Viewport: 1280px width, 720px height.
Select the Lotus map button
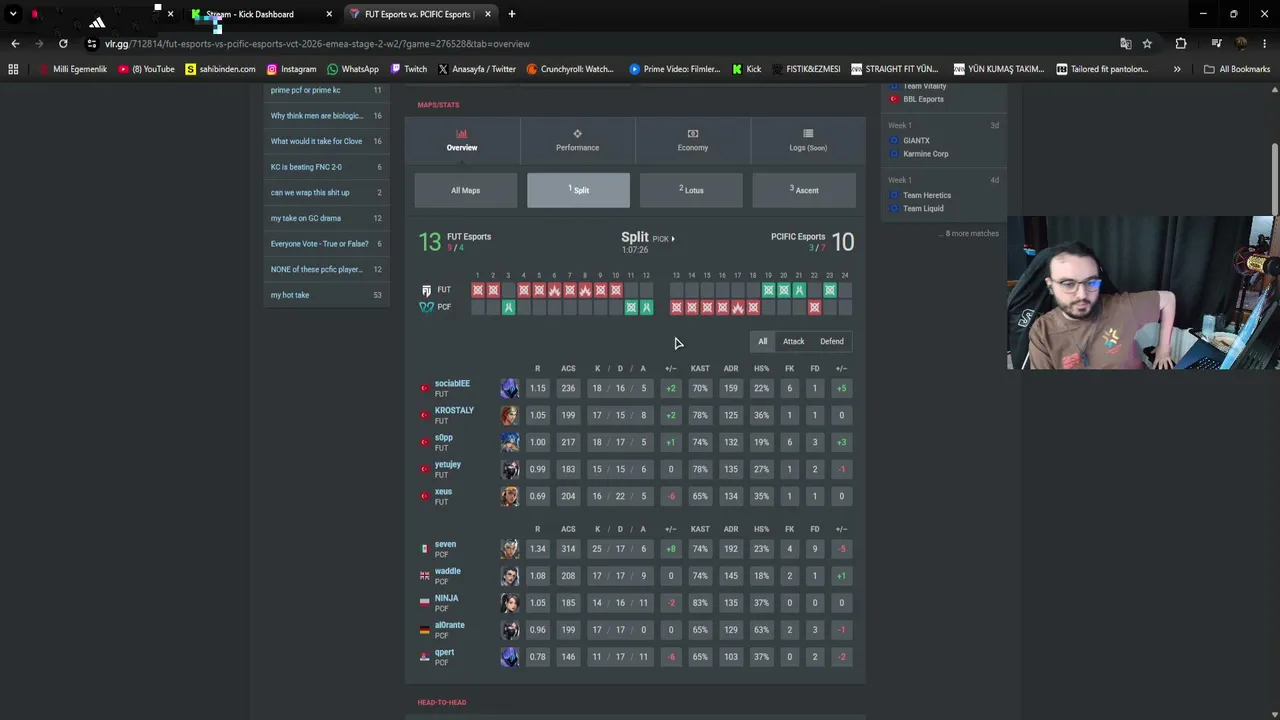click(691, 190)
